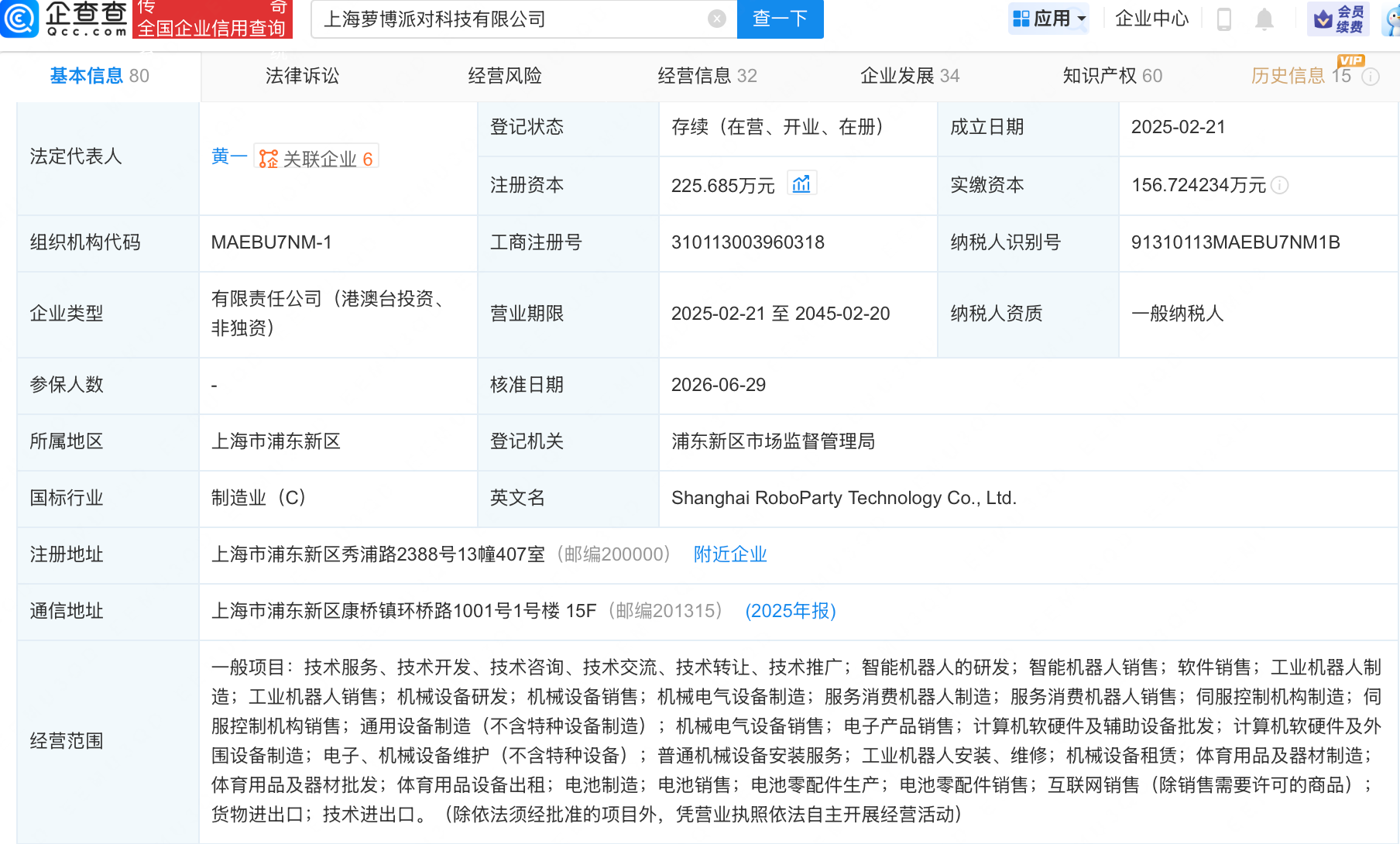Click the Qichacha logo icon
The image size is (1400, 844).
(19, 19)
